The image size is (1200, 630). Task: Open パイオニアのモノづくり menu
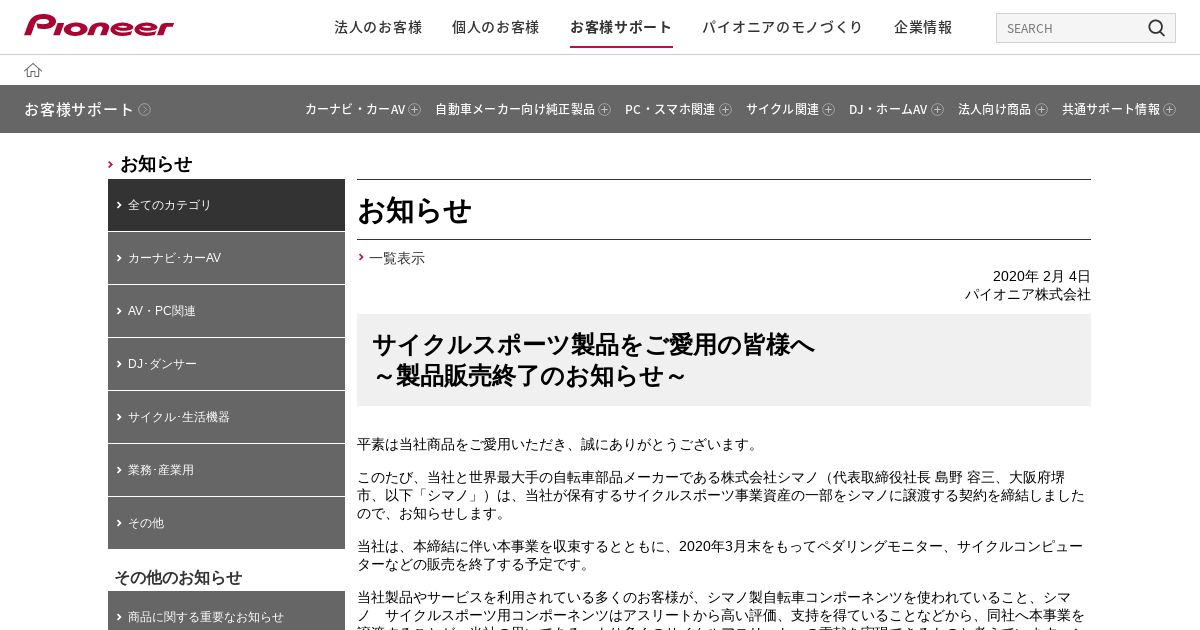click(x=782, y=27)
